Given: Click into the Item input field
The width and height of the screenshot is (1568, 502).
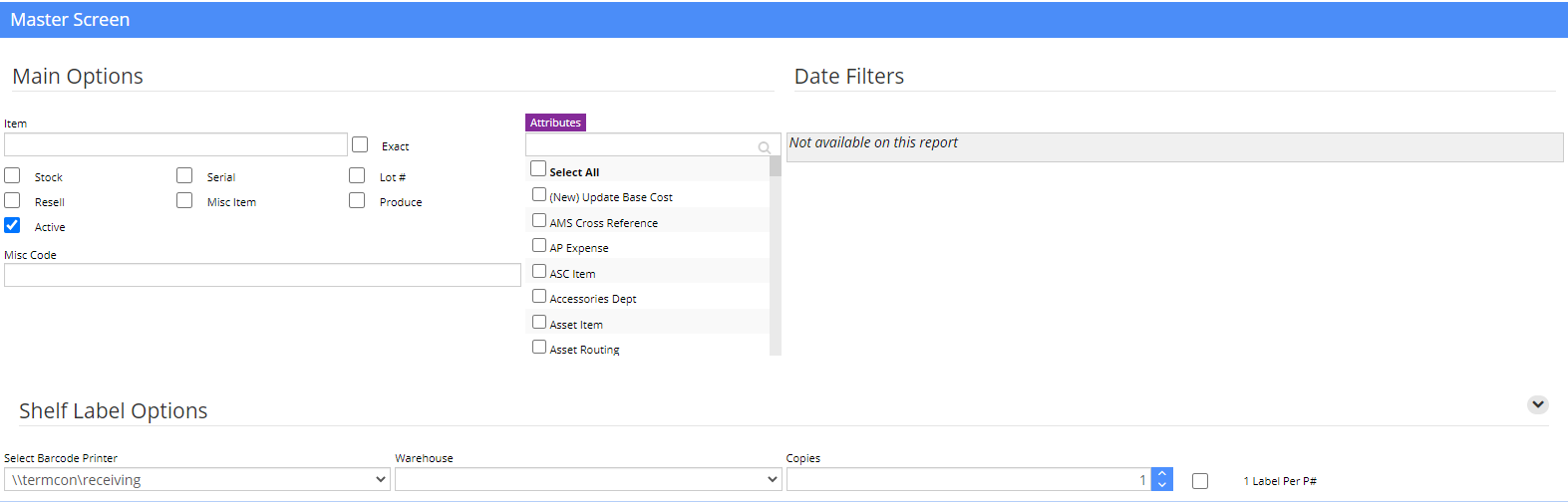Looking at the screenshot, I should pyautogui.click(x=175, y=144).
